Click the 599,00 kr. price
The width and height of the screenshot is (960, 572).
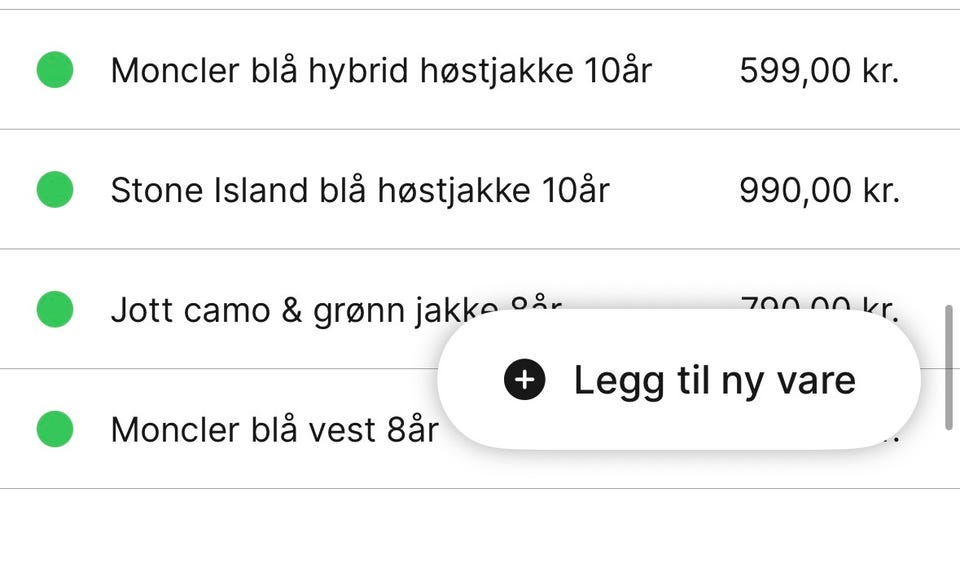click(819, 70)
